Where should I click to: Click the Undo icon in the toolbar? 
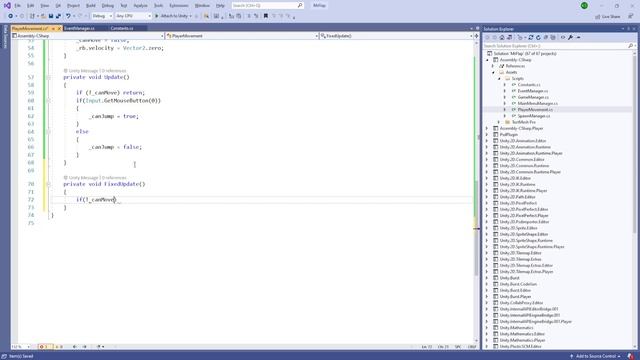(x=68, y=16)
